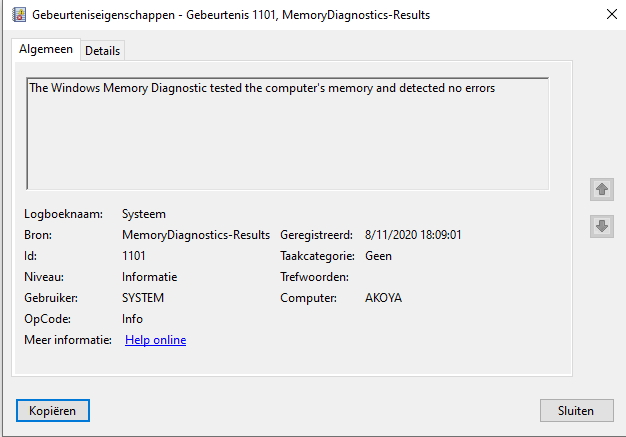Image resolution: width=626 pixels, height=437 pixels.
Task: Show next event with down arrow
Action: click(602, 226)
